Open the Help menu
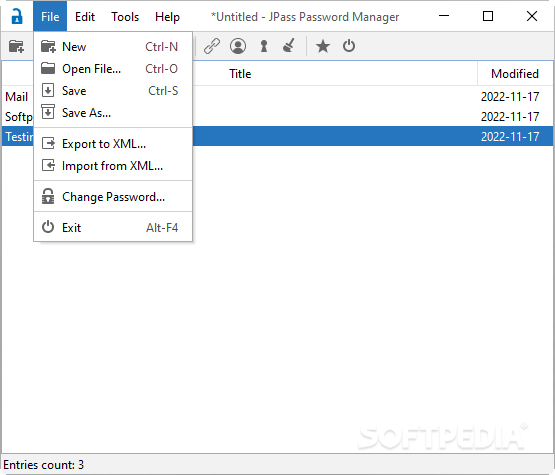Image resolution: width=555 pixels, height=475 pixels. coord(167,17)
